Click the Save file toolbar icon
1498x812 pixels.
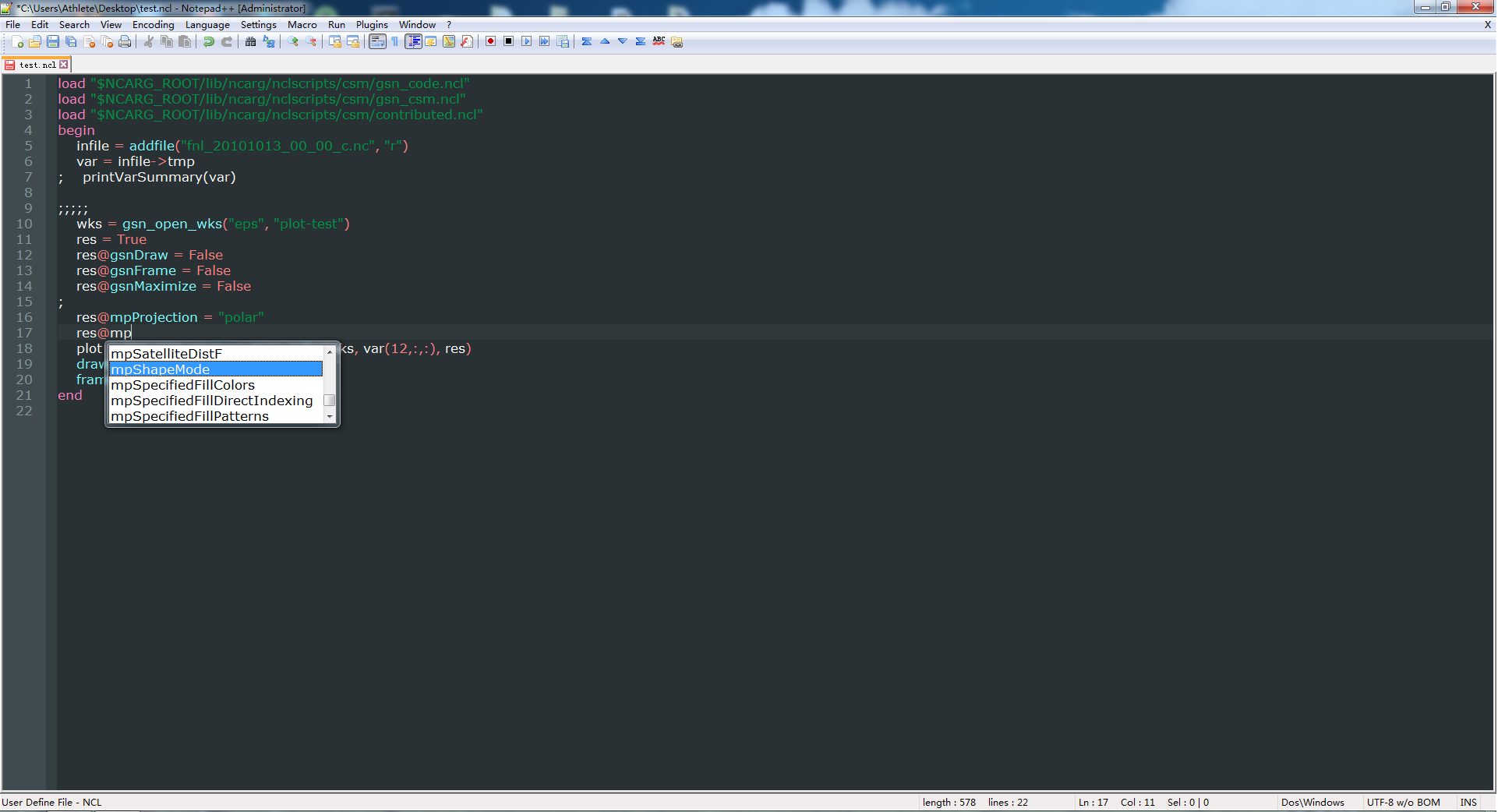tap(53, 42)
